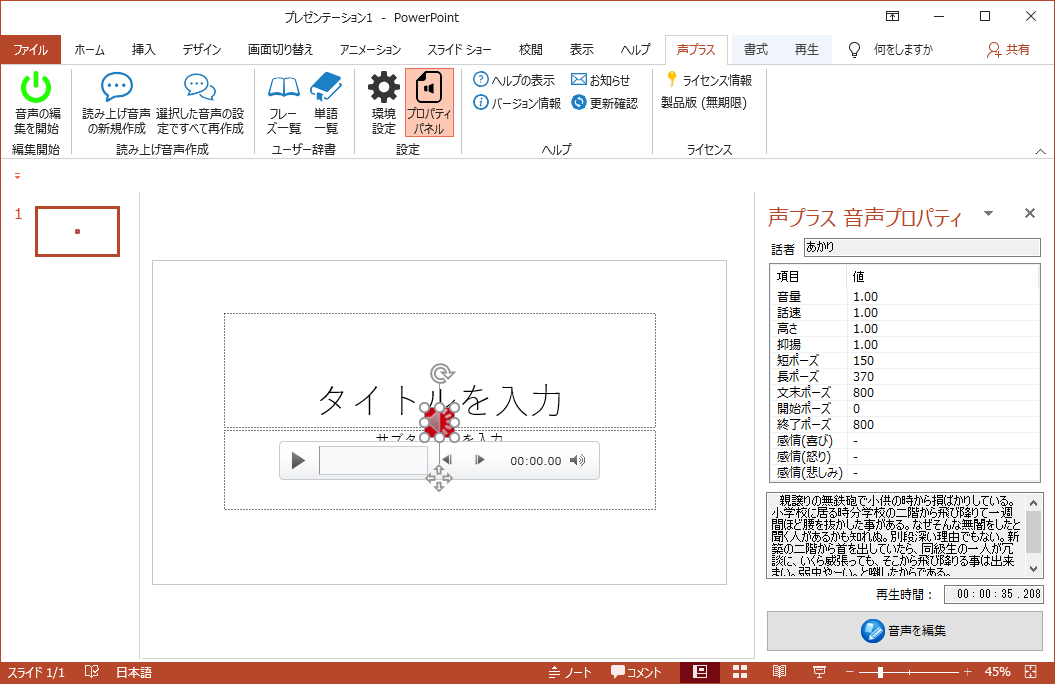Click the 何をしますか search field

(903, 50)
